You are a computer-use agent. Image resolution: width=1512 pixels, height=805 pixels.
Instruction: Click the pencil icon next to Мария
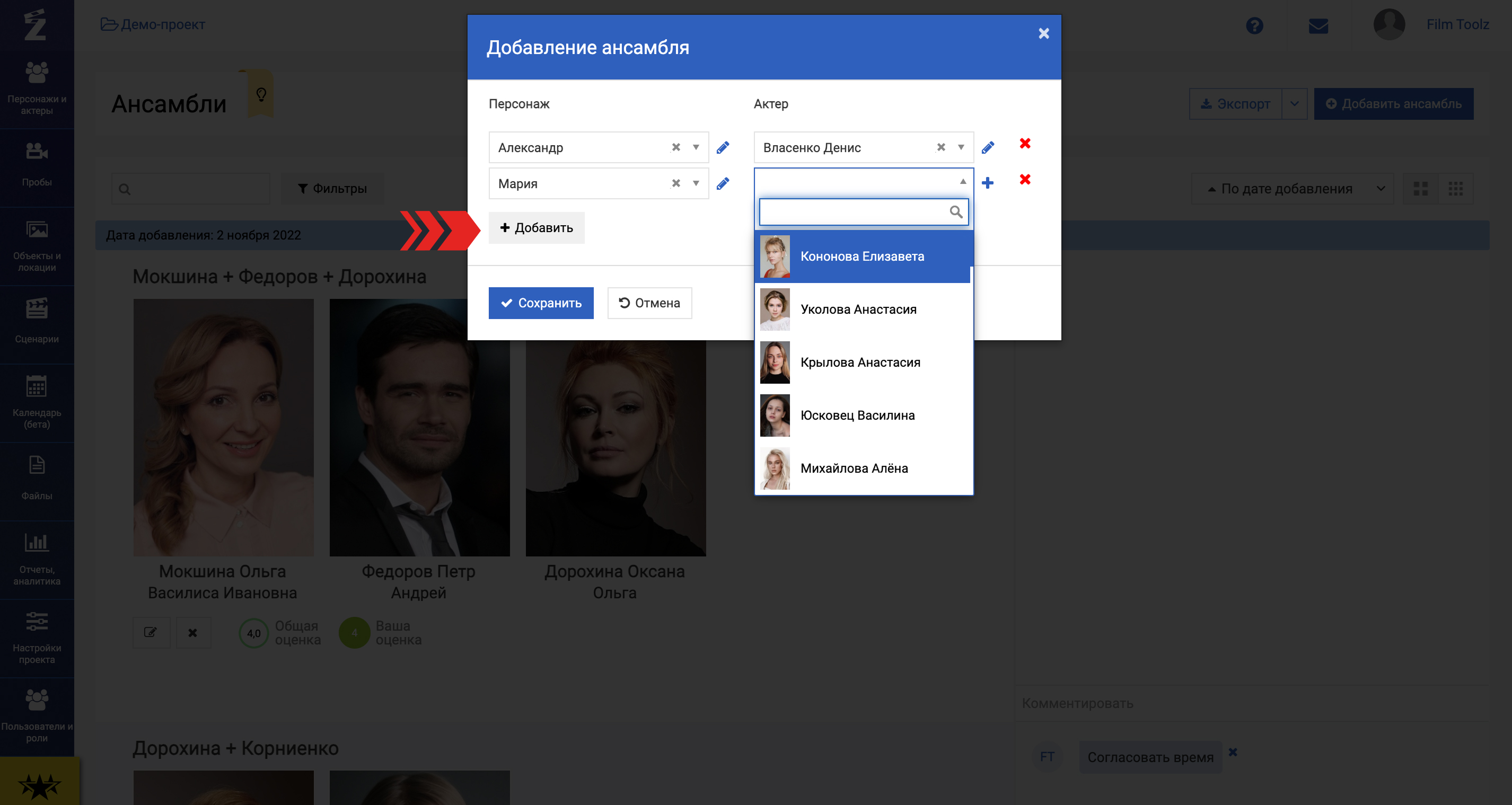coord(723,184)
